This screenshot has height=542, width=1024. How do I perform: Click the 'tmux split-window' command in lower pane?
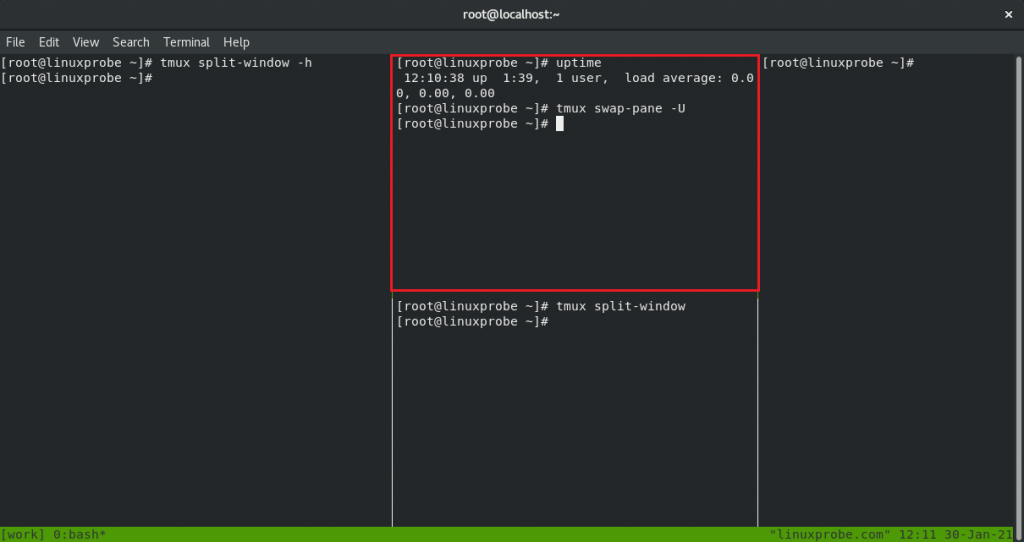[x=620, y=306]
